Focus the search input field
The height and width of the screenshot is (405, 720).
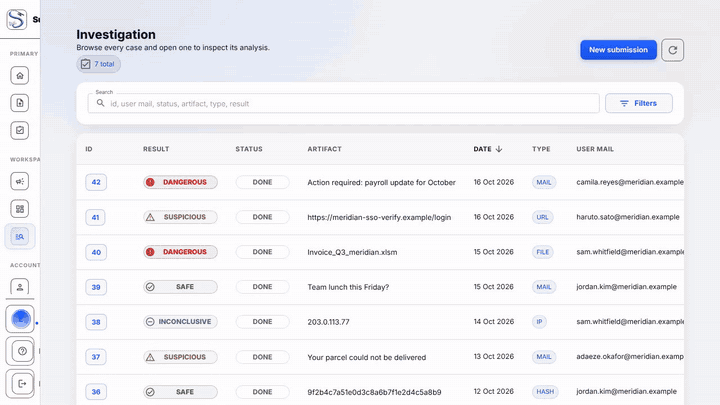[x=343, y=103]
